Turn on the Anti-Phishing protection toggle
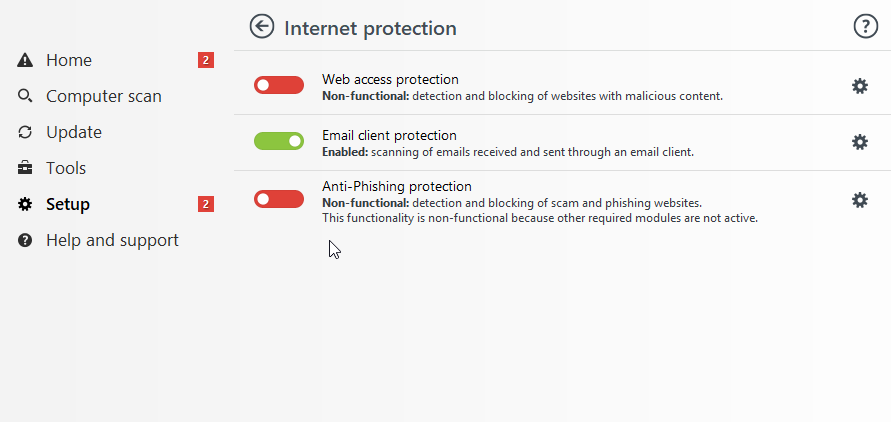 pyautogui.click(x=279, y=199)
